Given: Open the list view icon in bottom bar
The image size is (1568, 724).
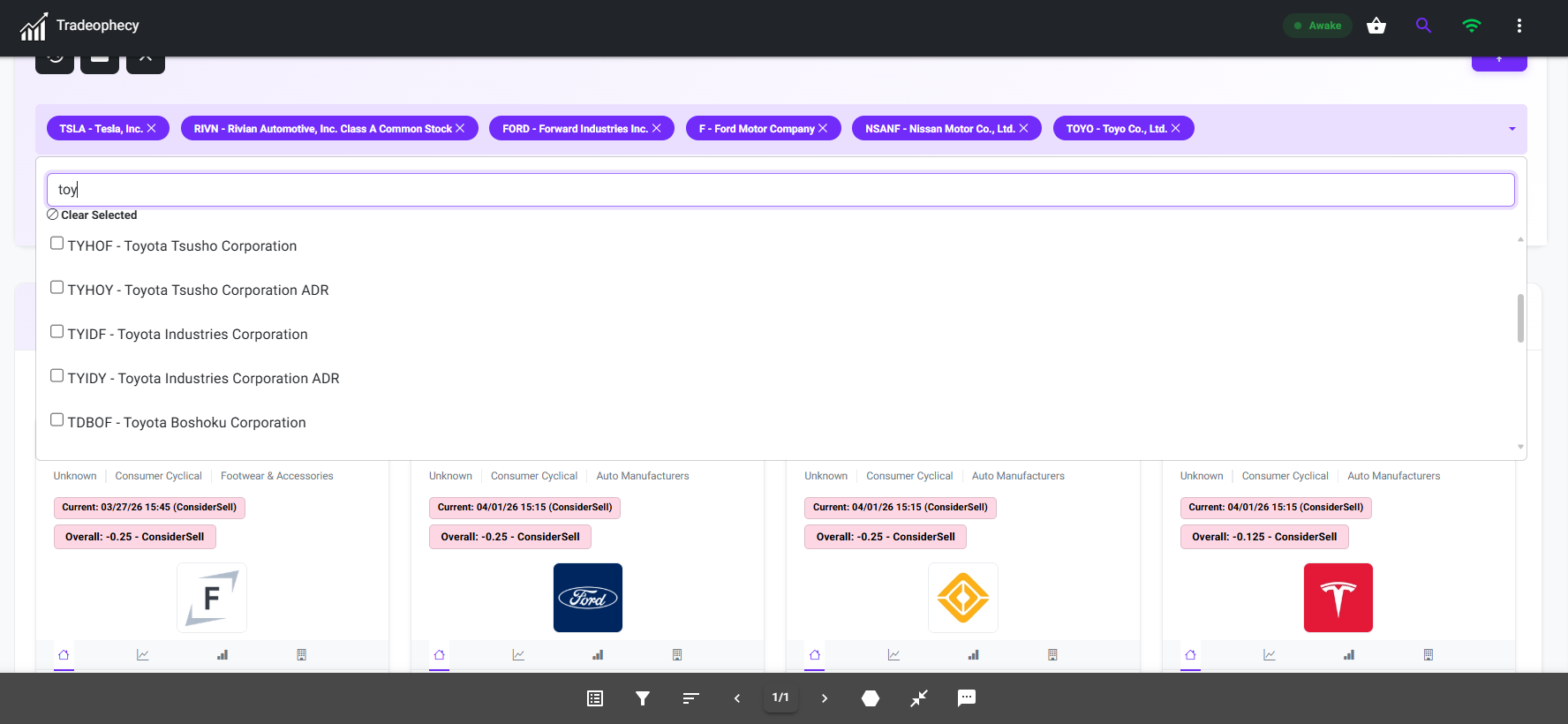Looking at the screenshot, I should click(x=595, y=698).
